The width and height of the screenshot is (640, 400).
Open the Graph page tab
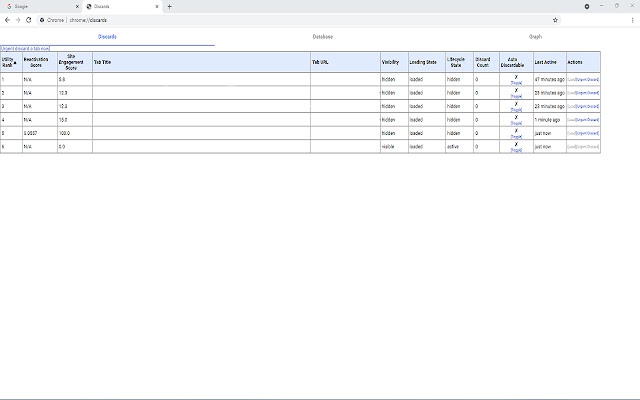[535, 37]
